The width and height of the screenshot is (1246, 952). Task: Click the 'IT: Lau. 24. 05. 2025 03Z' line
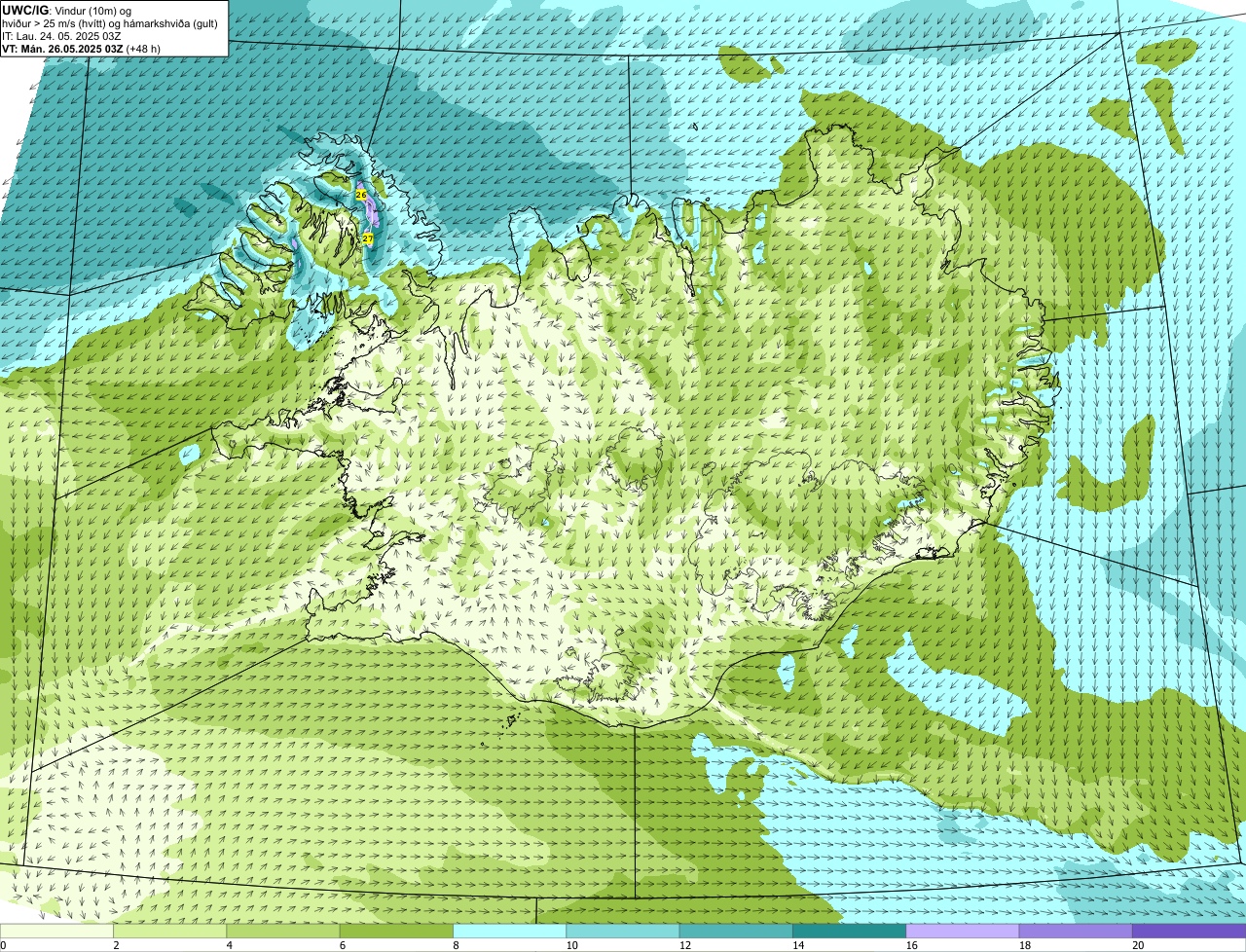tap(61, 35)
